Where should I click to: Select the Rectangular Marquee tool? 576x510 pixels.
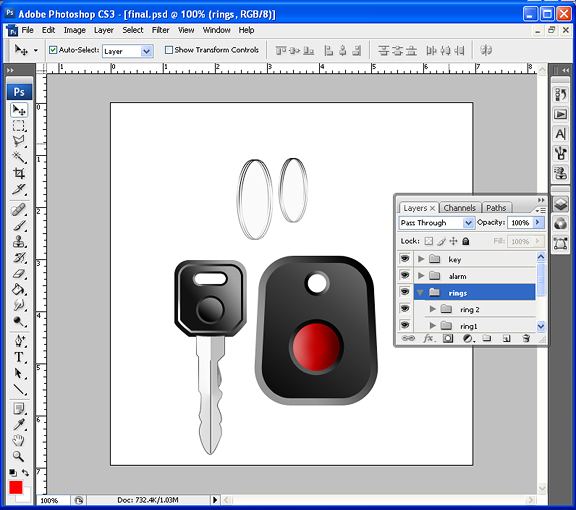pos(19,126)
